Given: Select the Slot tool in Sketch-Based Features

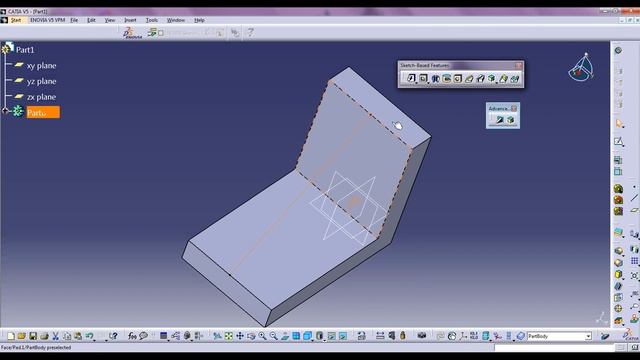Looking at the screenshot, I should tap(480, 78).
